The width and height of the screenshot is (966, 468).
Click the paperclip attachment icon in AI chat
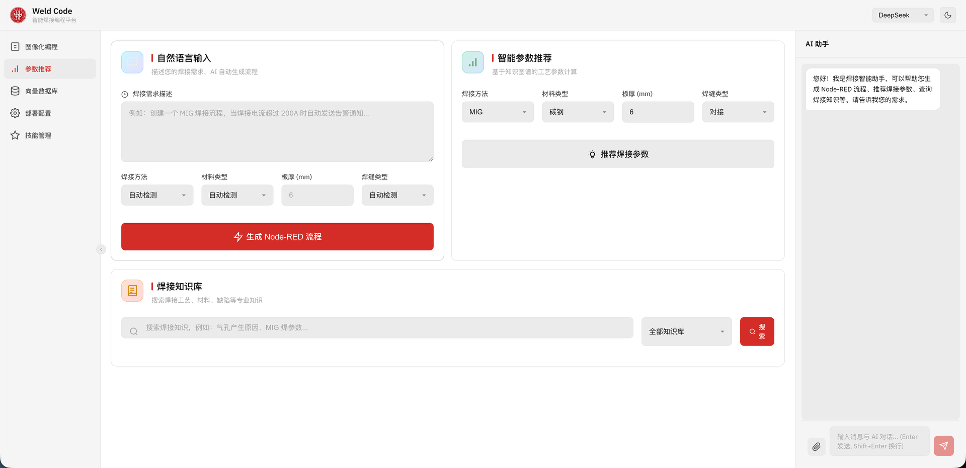tap(816, 446)
